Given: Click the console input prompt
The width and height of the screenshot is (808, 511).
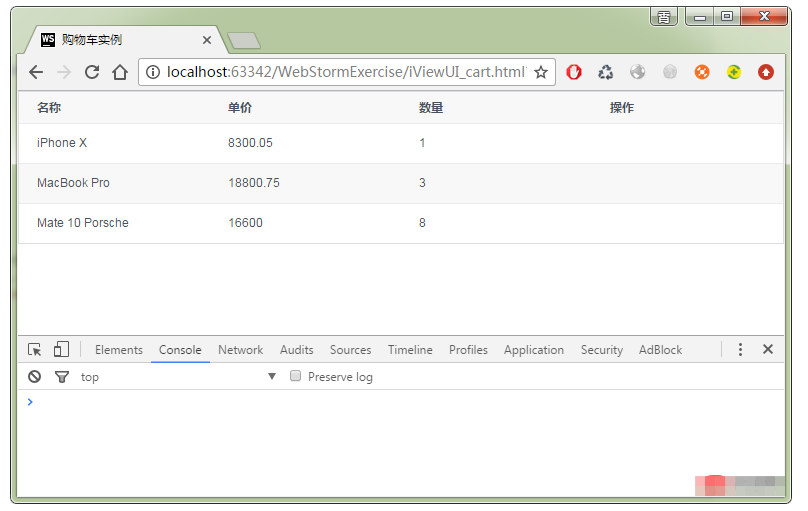Looking at the screenshot, I should (402, 402).
